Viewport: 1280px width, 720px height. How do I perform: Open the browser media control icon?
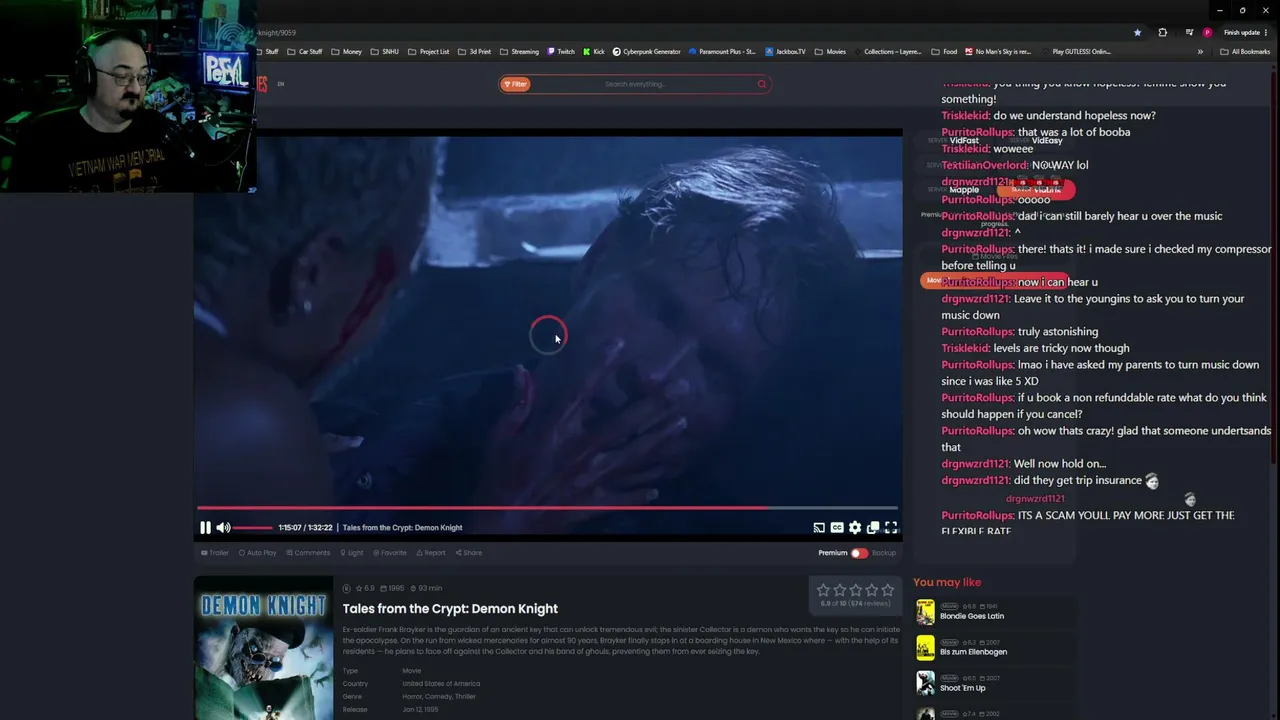(x=1188, y=32)
